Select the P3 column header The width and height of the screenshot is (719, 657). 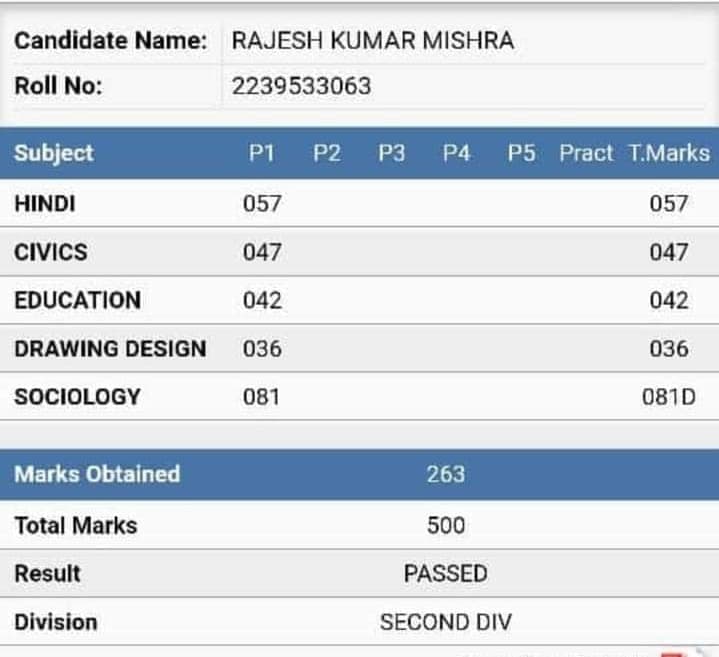tap(392, 153)
